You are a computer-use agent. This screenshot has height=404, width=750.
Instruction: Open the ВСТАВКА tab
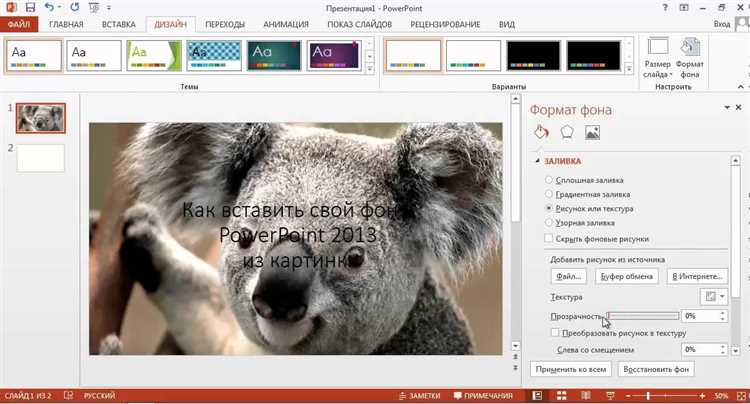[119, 24]
